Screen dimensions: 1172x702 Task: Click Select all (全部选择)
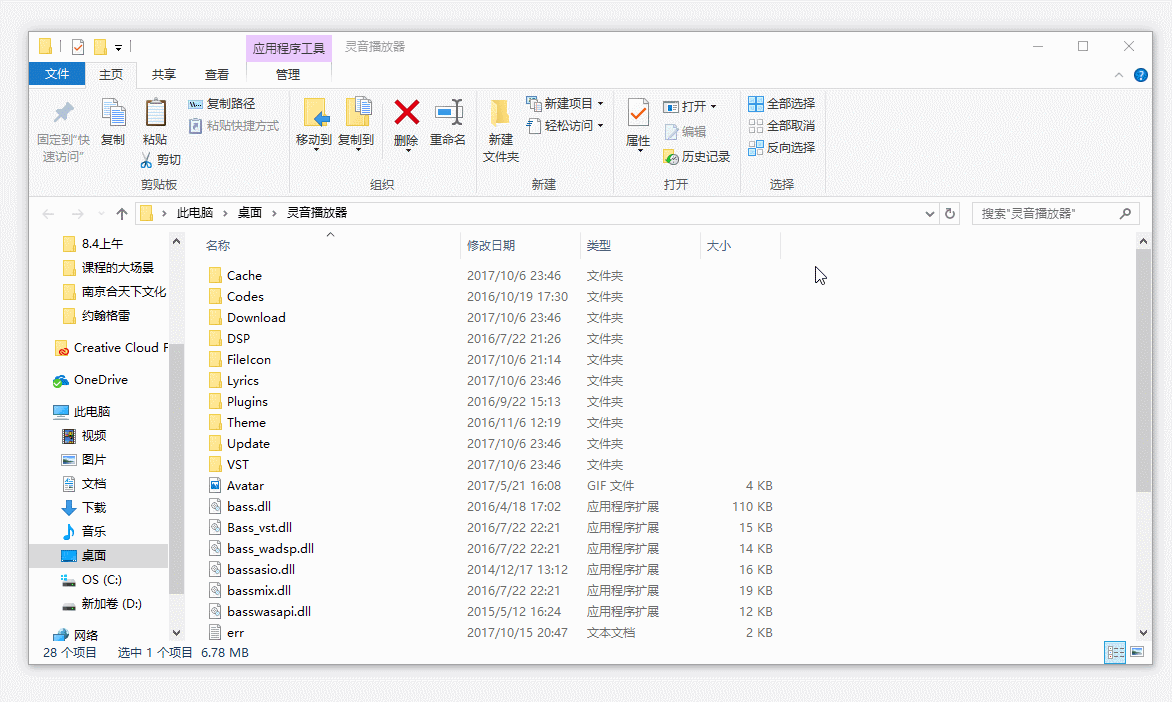(781, 104)
